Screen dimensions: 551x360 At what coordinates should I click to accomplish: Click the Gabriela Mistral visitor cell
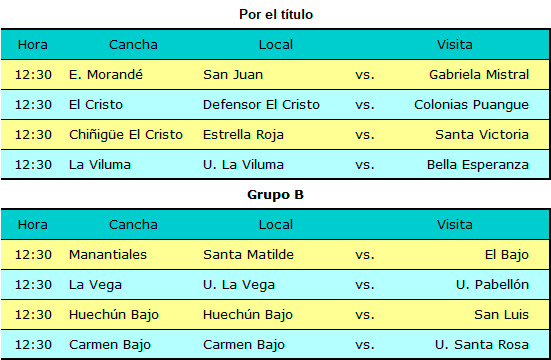coord(479,75)
